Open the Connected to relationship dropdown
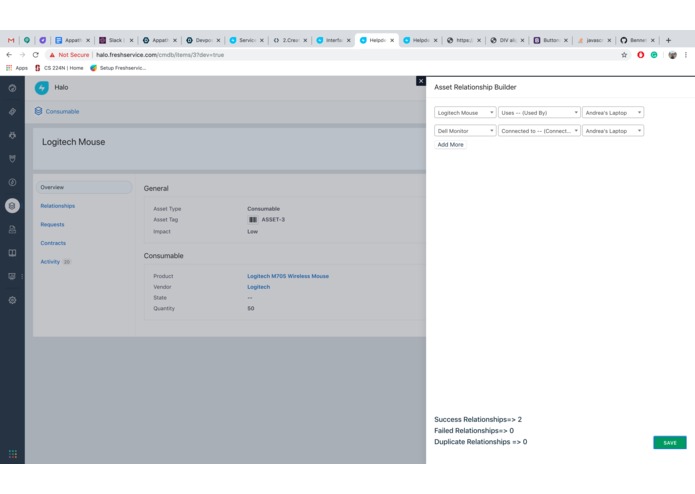The image size is (695, 494). [539, 131]
